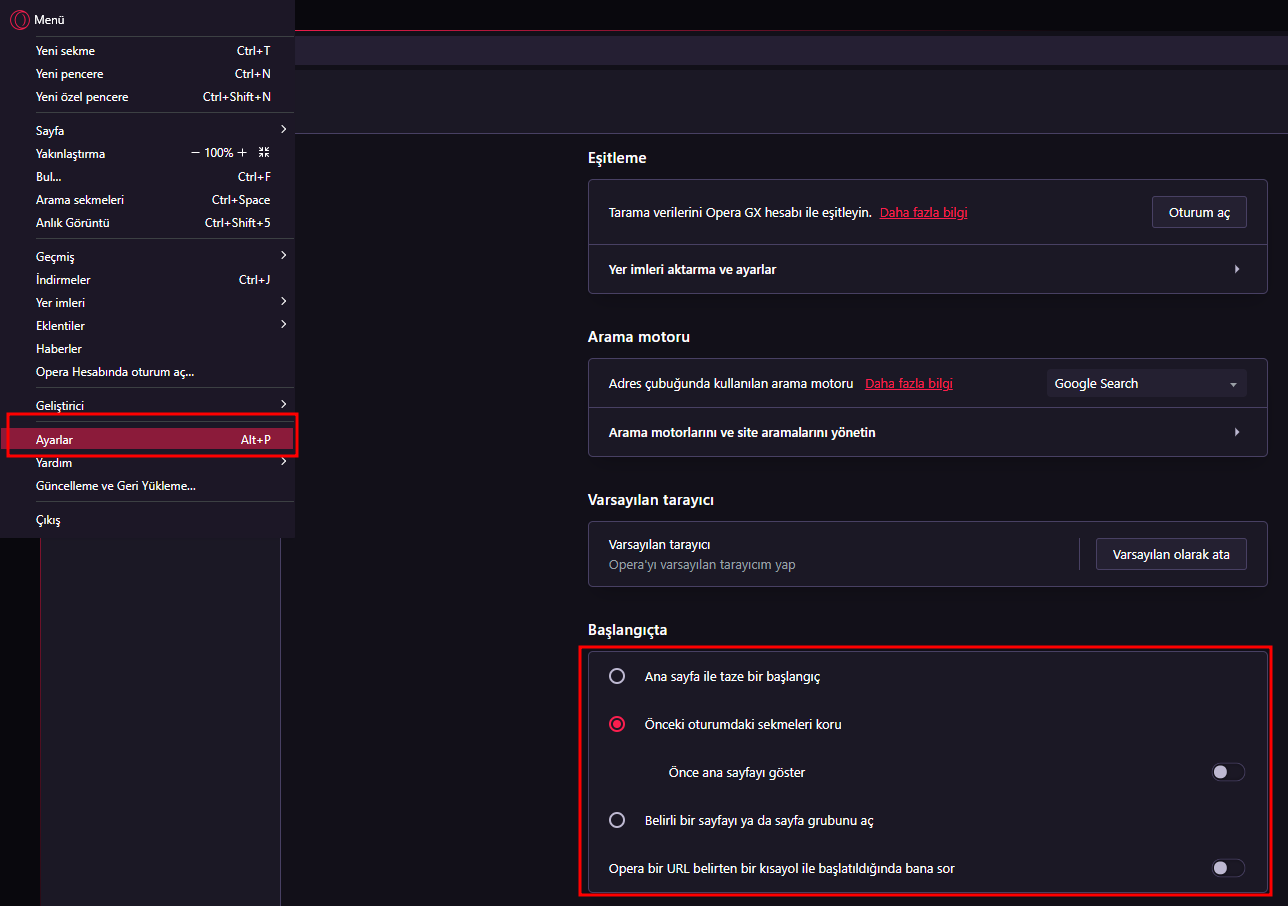This screenshot has width=1288, height=906.
Task: Select 'Yeni pencere' menu item
Action: click(x=147, y=74)
